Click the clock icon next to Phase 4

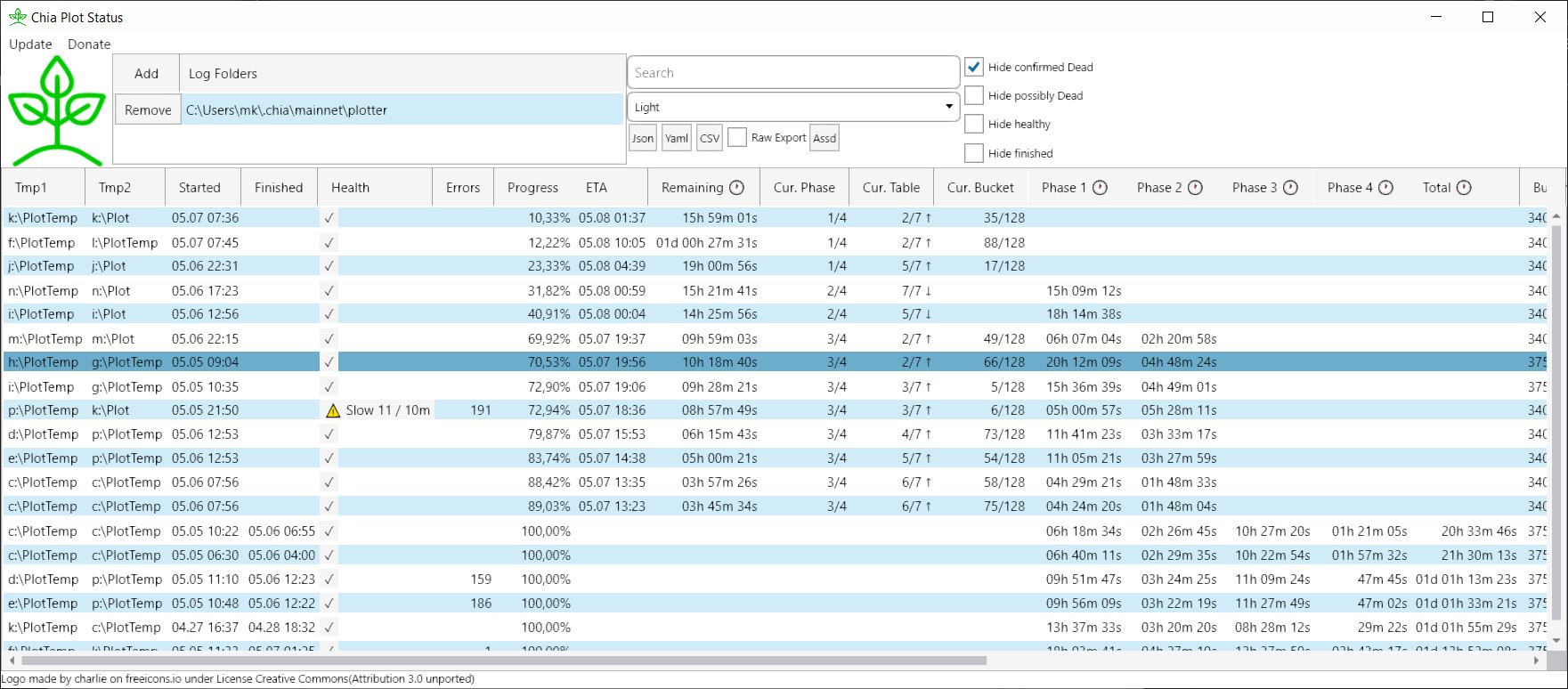point(1385,188)
